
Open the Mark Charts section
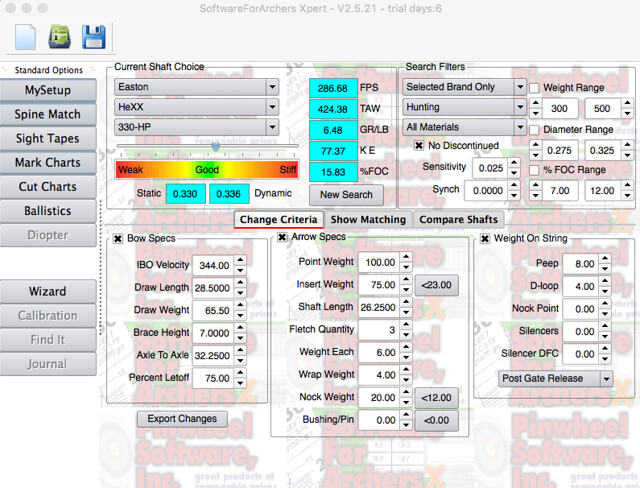click(x=48, y=162)
